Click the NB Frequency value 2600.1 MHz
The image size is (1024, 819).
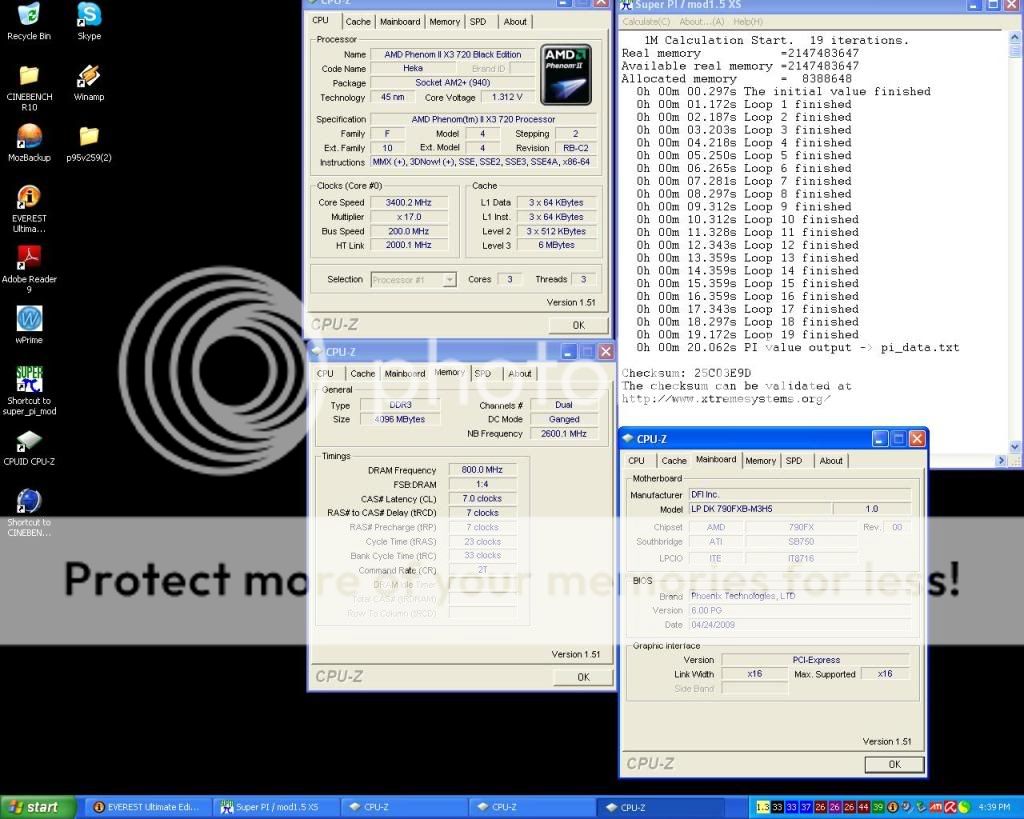point(564,434)
